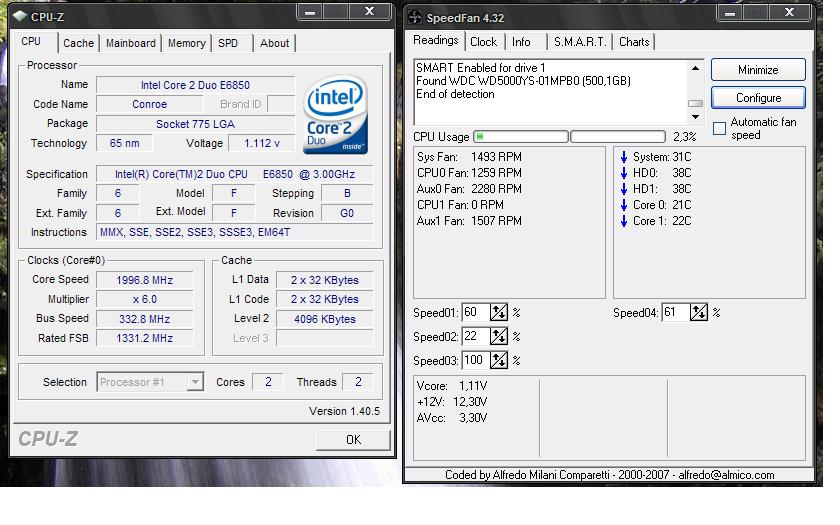Click the Instructions list 'MMX, SSE, SSE2...'
840x525 pixels.
(235, 232)
